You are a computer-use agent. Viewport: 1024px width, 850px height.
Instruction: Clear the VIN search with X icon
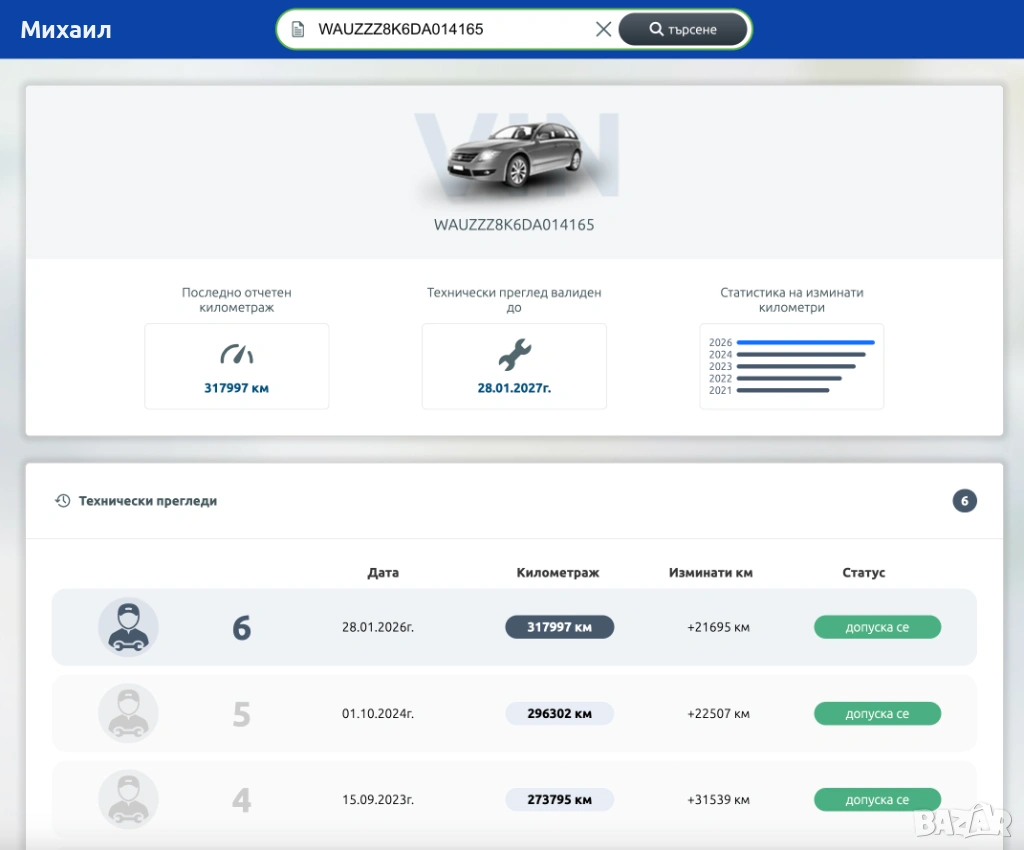click(x=603, y=29)
